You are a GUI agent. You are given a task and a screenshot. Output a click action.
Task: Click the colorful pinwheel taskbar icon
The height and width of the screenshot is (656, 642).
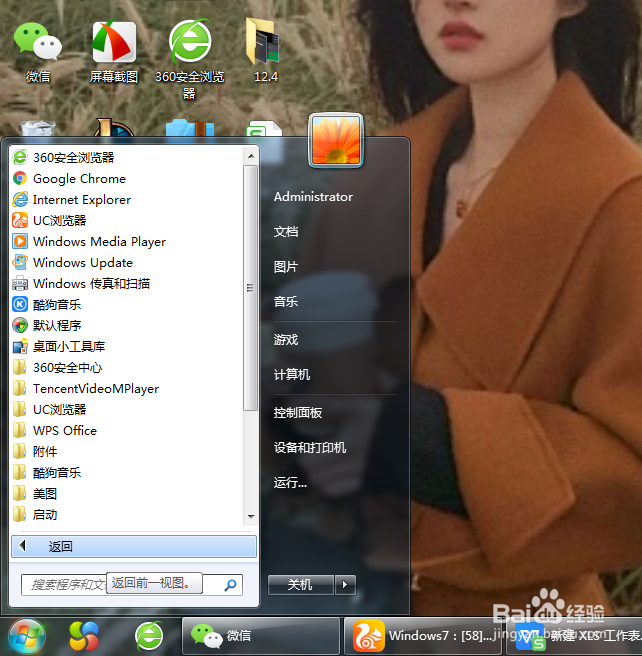coord(84,636)
